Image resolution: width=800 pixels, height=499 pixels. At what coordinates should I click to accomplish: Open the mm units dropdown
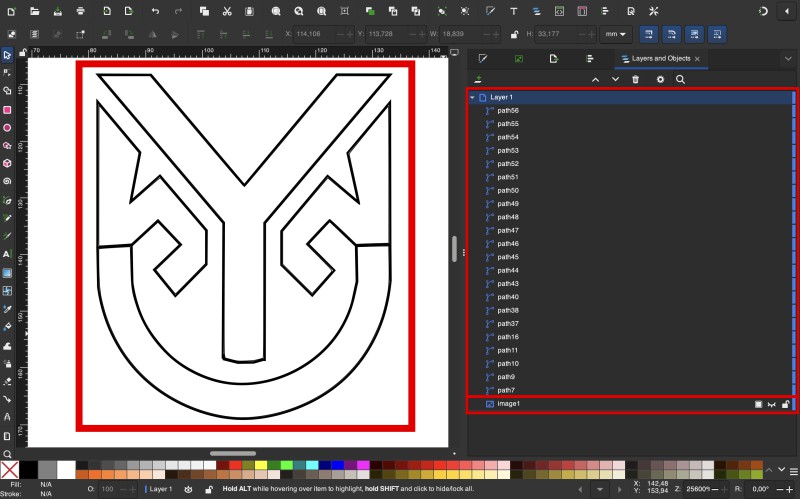615,34
